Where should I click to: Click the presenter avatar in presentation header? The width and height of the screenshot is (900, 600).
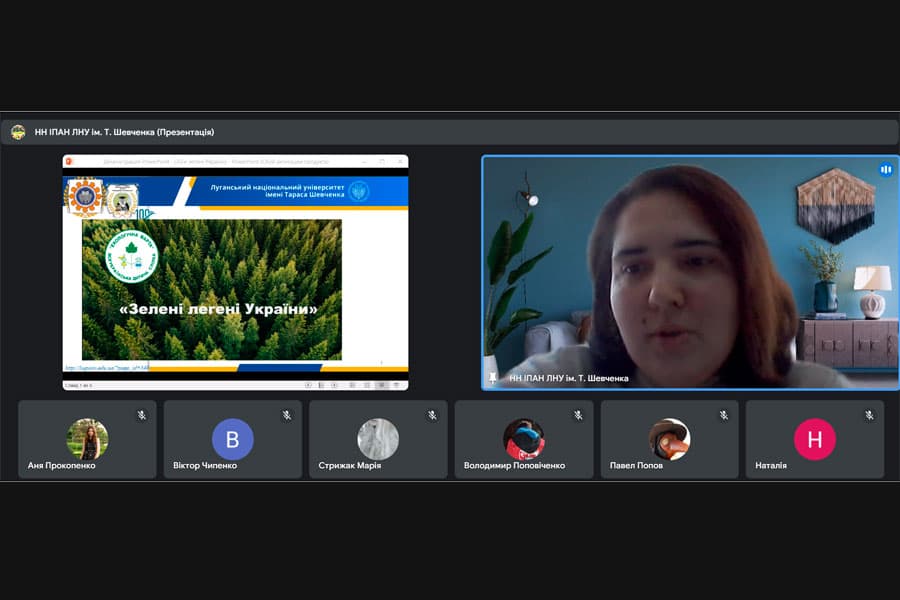(x=18, y=132)
